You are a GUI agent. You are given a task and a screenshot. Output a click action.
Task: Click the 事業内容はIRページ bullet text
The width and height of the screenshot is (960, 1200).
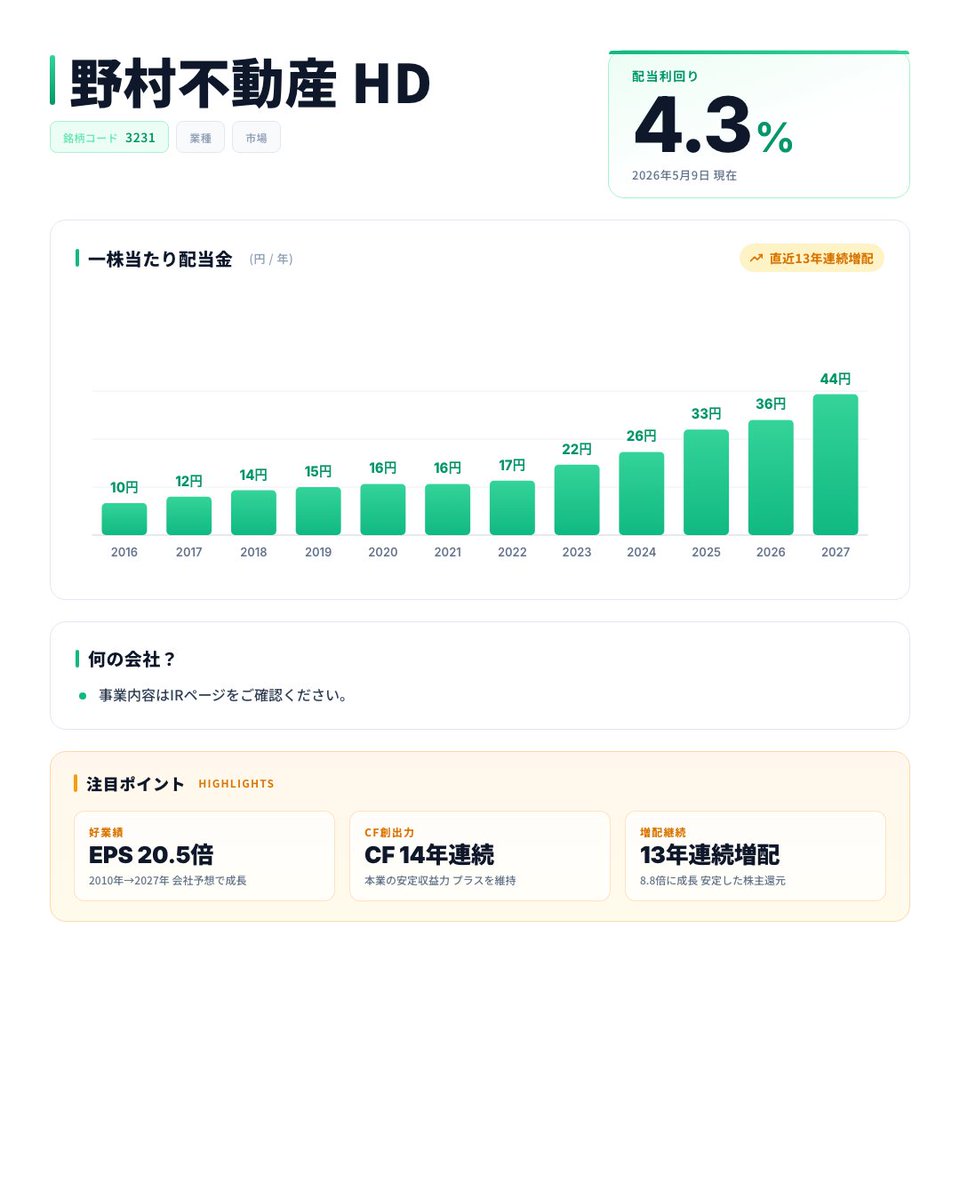click(223, 695)
